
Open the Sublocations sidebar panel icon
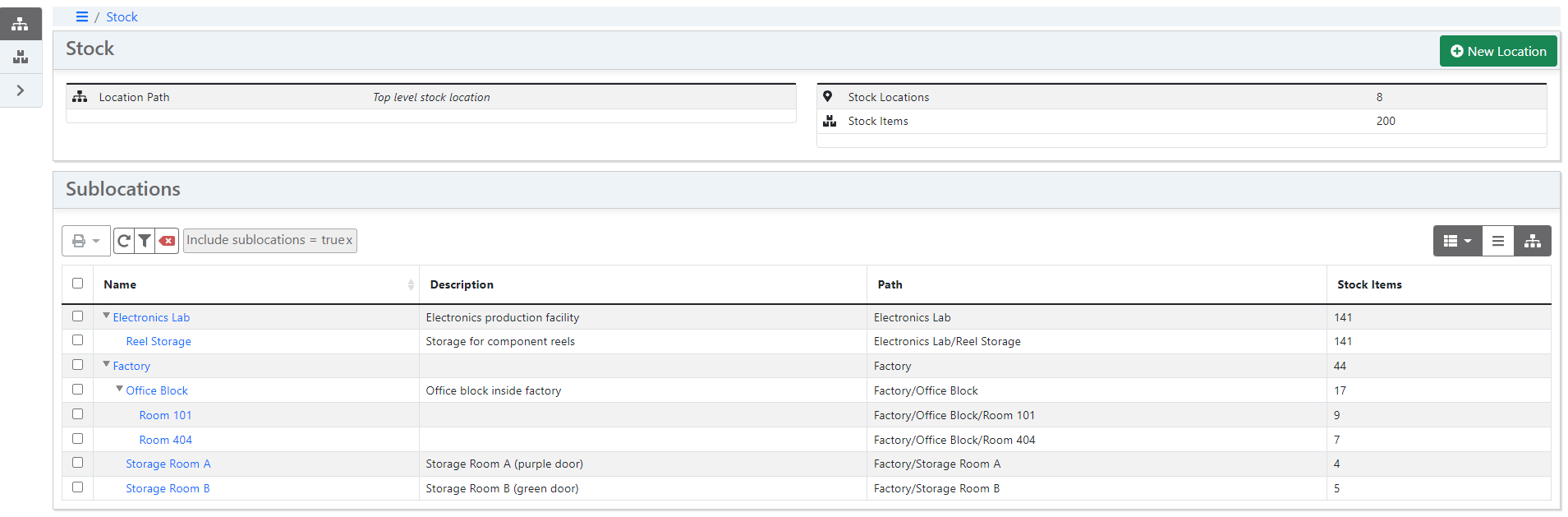coord(21,24)
